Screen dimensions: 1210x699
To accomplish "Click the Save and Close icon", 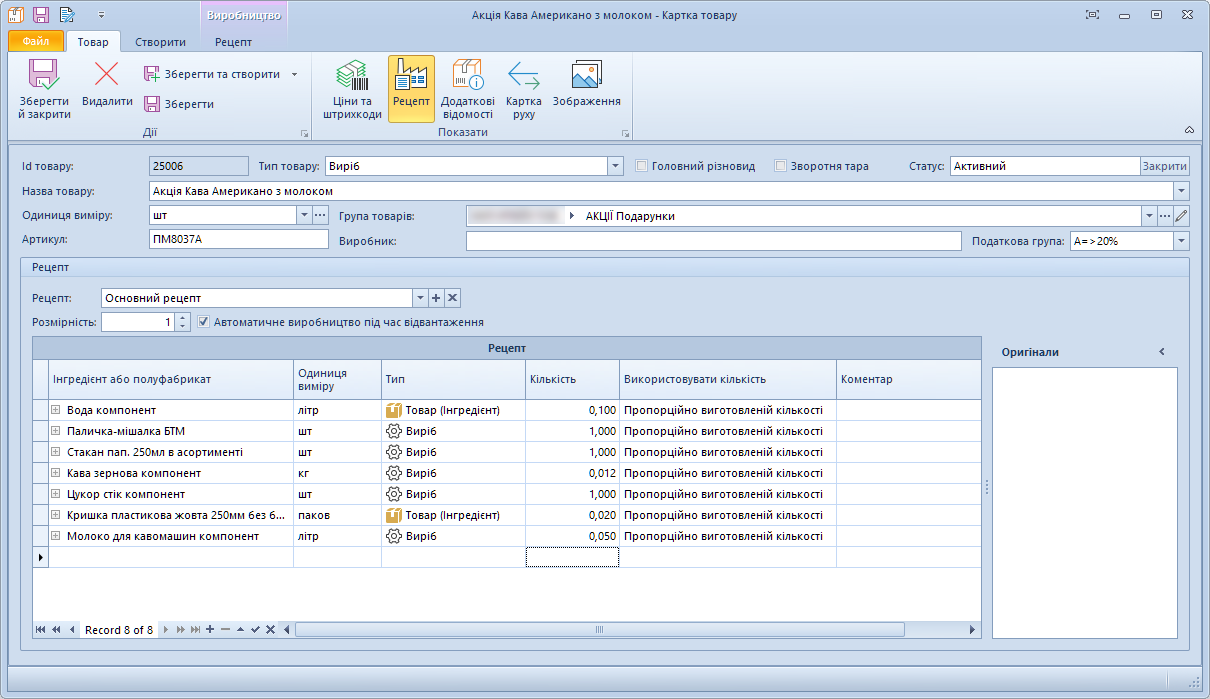I will coord(44,88).
